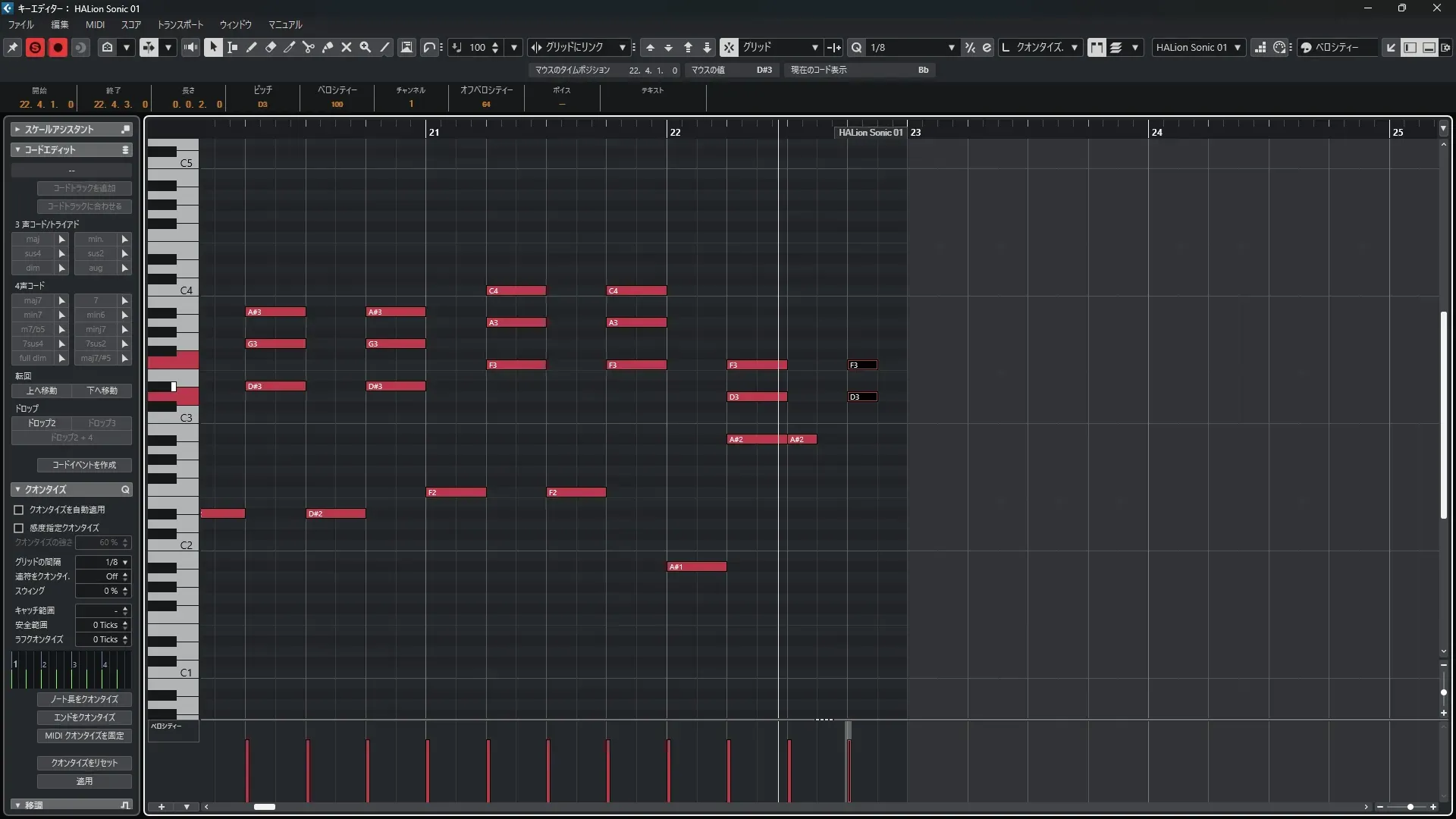Click the クオンタイズをリセット button

[x=84, y=763]
